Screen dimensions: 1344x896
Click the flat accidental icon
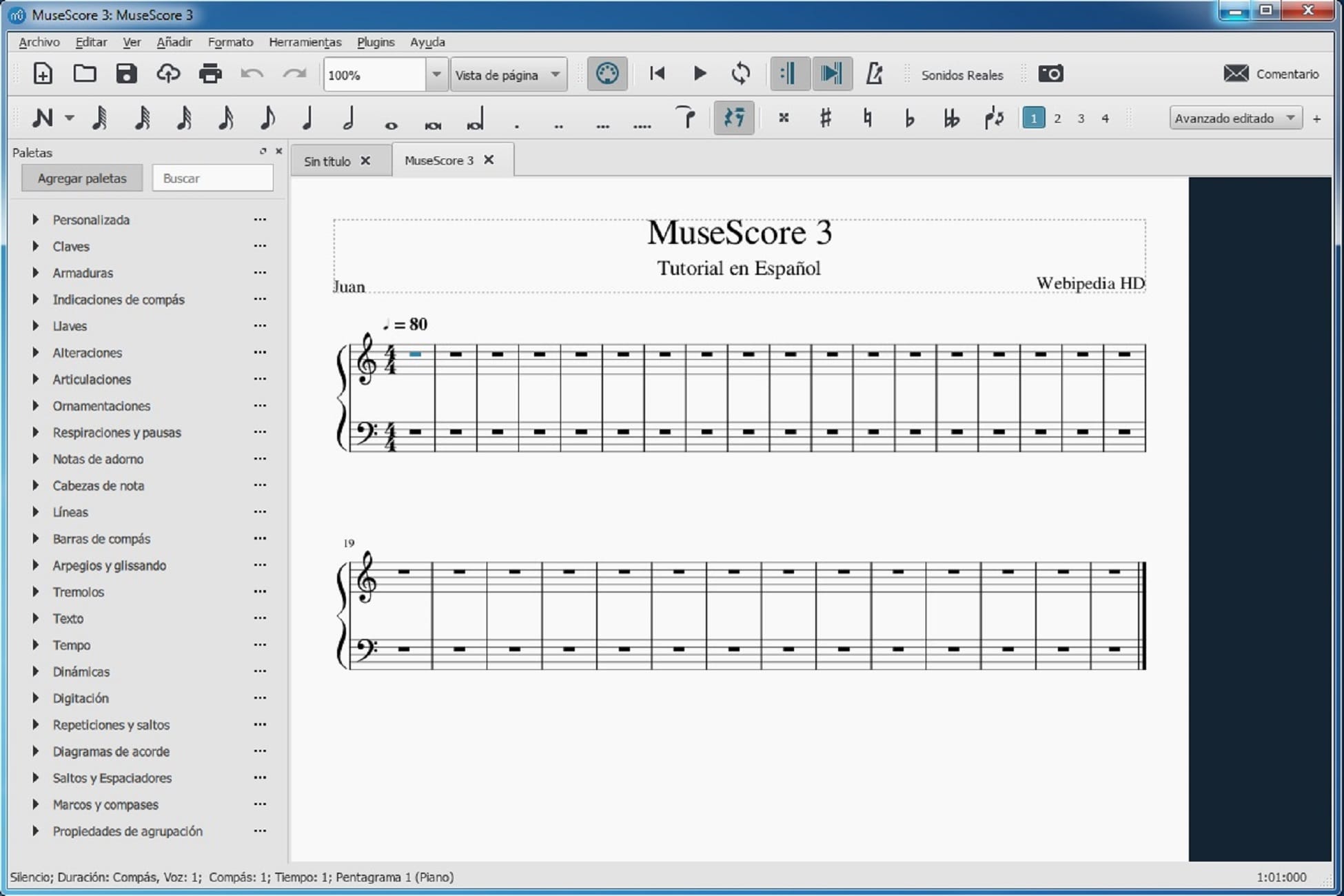908,117
